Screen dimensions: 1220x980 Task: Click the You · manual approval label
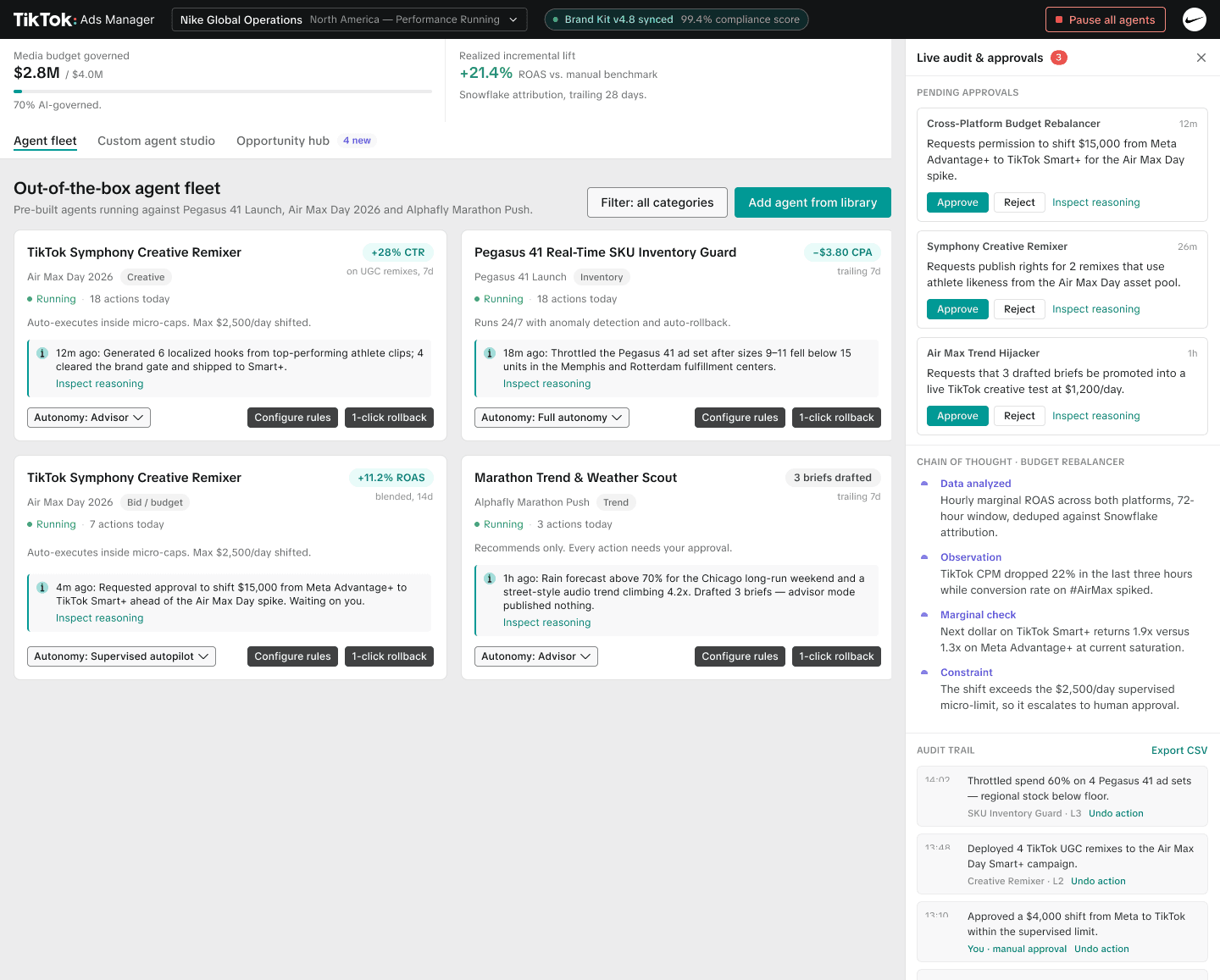point(1017,949)
